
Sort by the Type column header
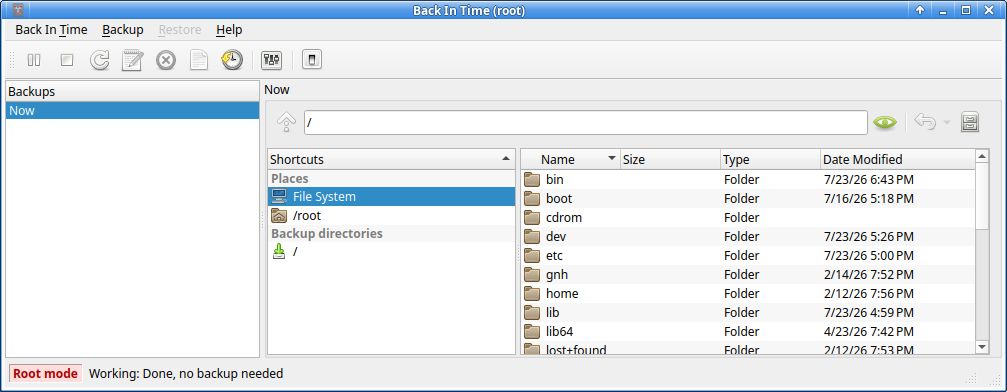coord(770,159)
